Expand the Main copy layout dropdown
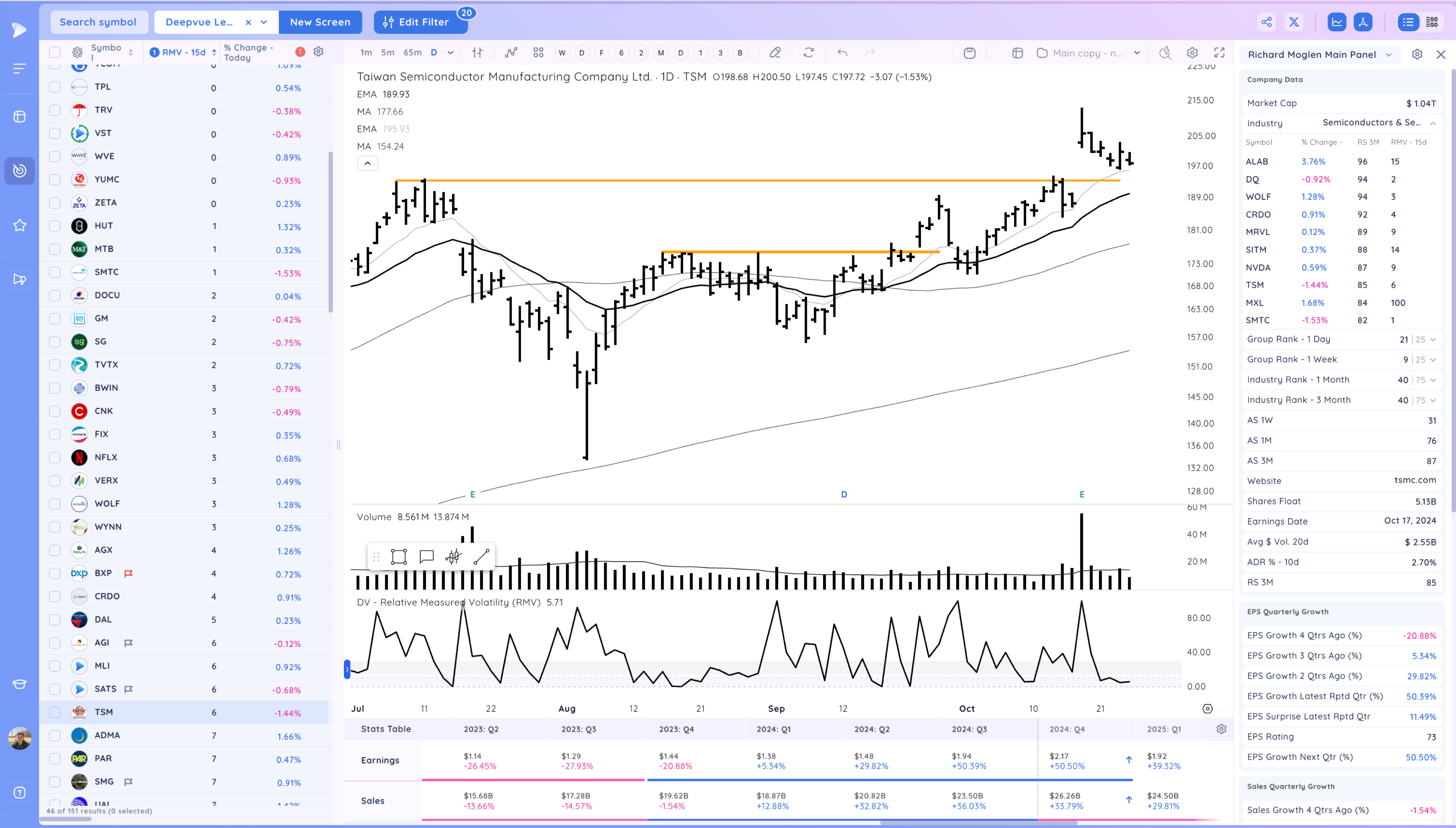 point(1137,53)
